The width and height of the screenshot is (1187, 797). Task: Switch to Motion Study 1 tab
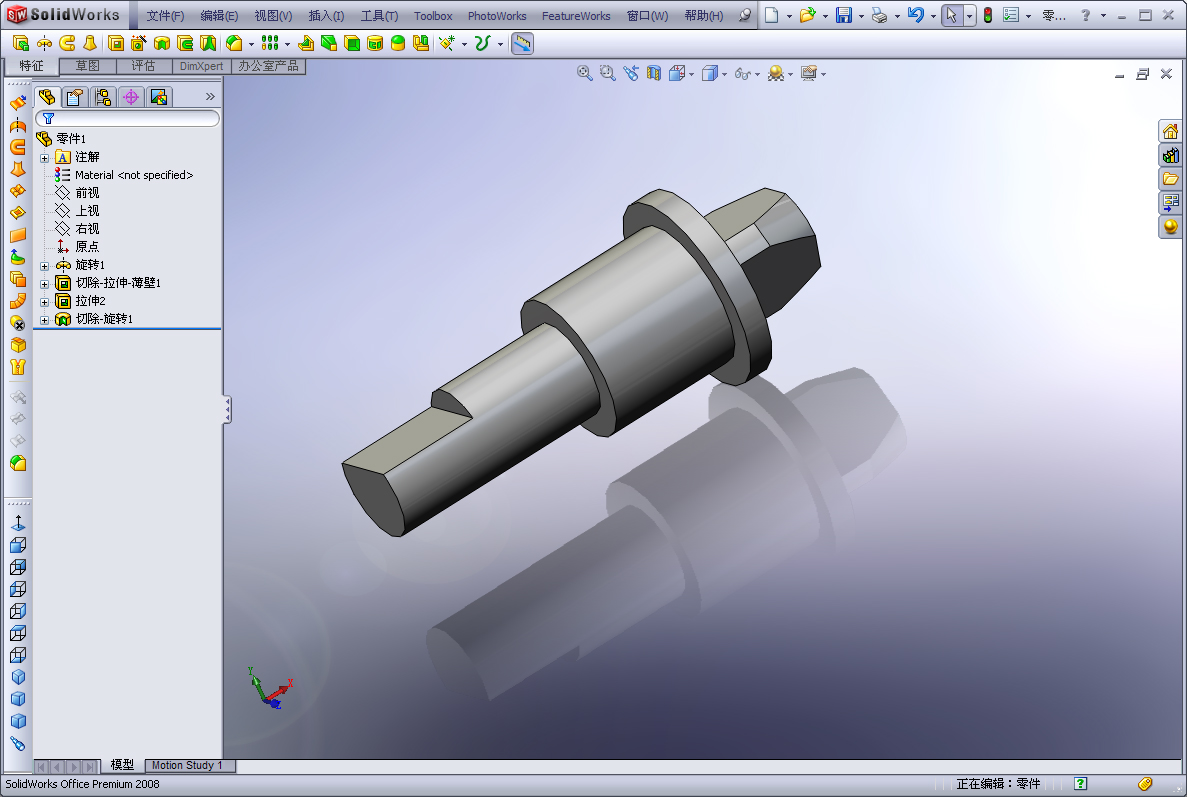coord(188,765)
